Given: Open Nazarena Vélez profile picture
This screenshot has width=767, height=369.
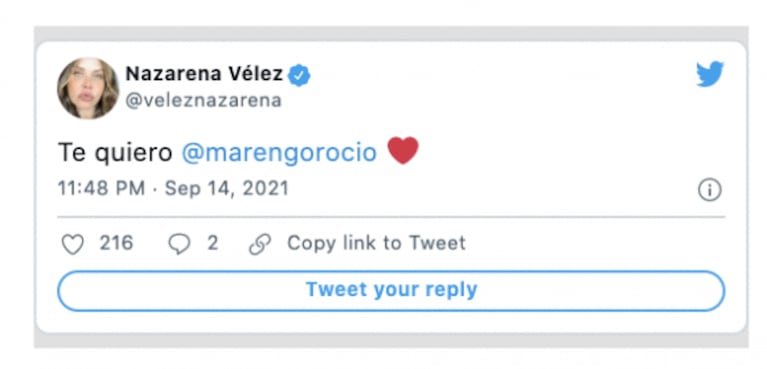Looking at the screenshot, I should 88,88.
